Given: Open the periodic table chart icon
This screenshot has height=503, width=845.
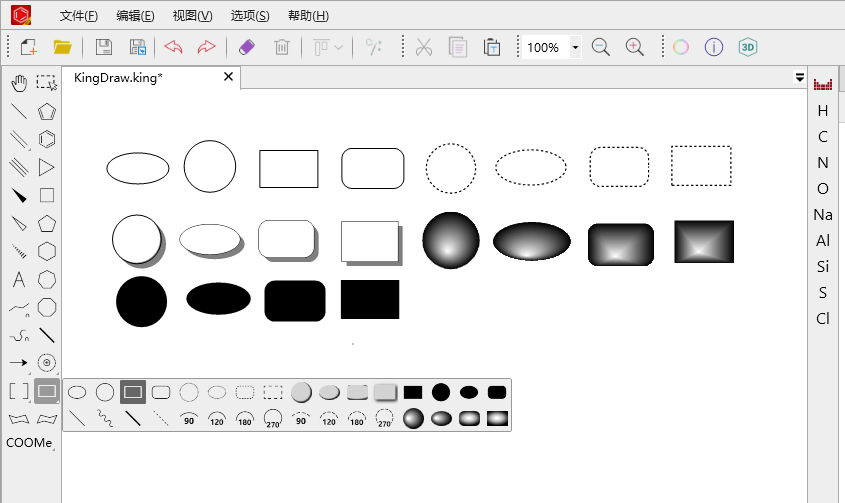Looking at the screenshot, I should tap(823, 84).
